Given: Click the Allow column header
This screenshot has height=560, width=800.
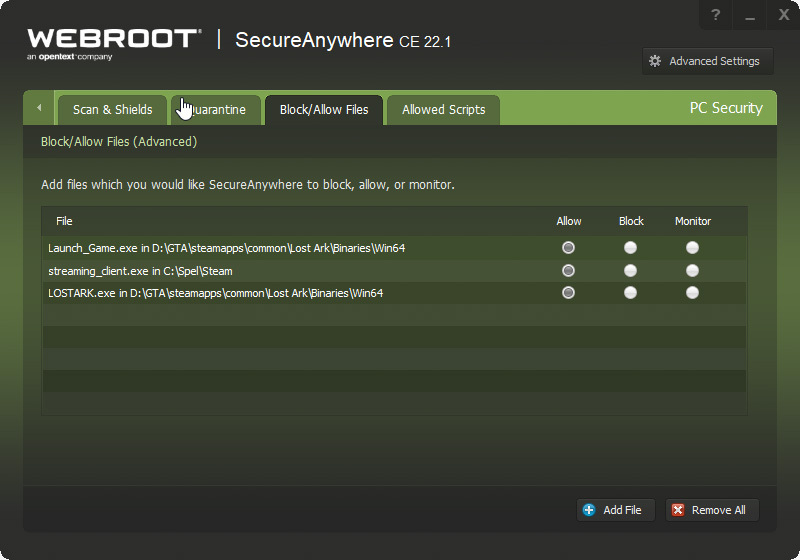Looking at the screenshot, I should tap(569, 221).
